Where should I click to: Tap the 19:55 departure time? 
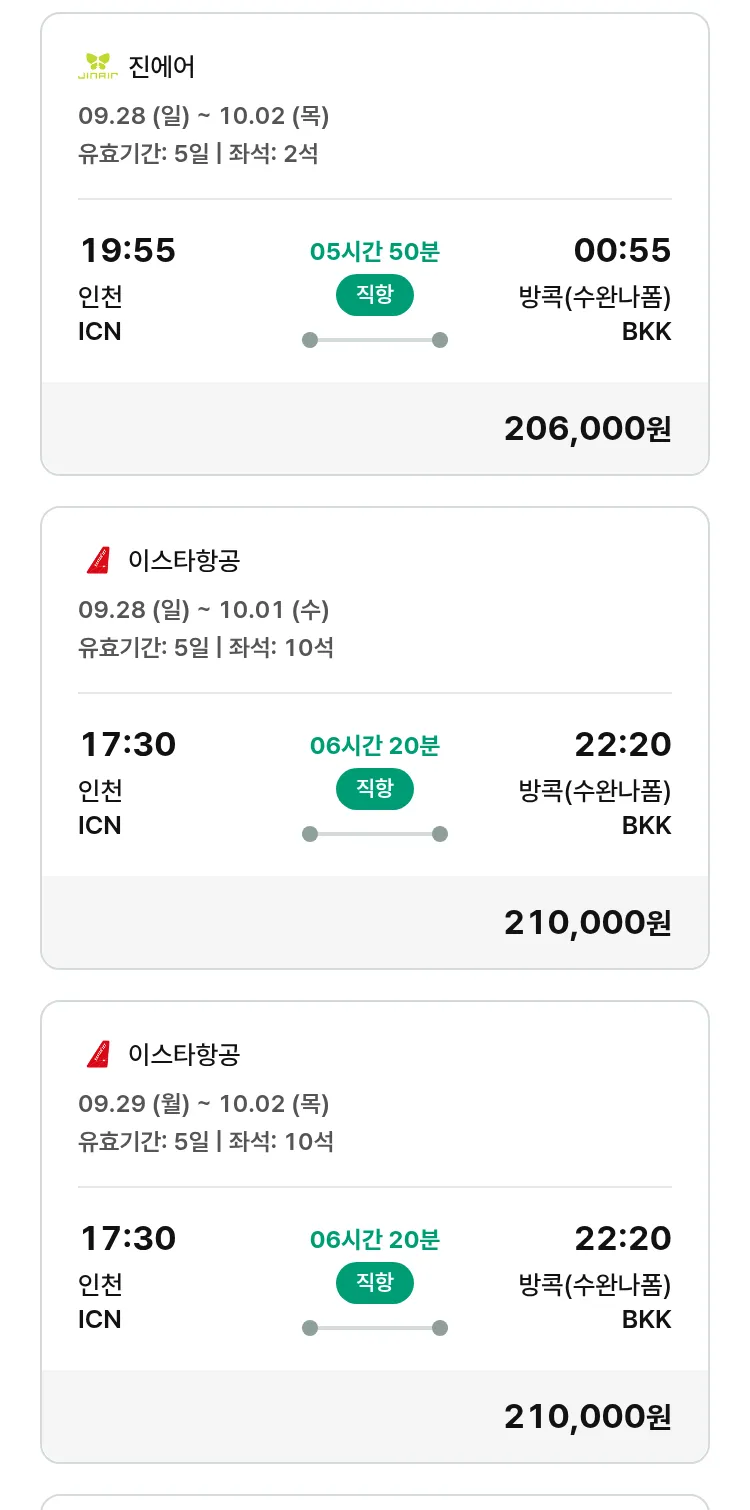point(128,250)
